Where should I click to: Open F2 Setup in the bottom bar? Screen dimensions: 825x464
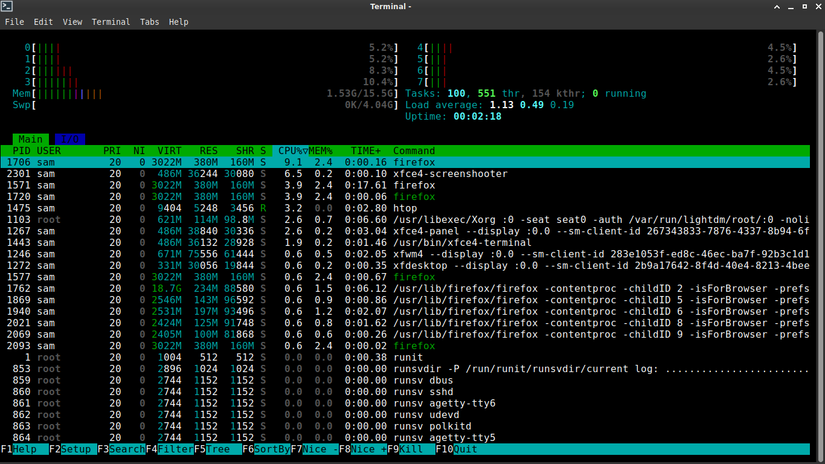pos(72,450)
